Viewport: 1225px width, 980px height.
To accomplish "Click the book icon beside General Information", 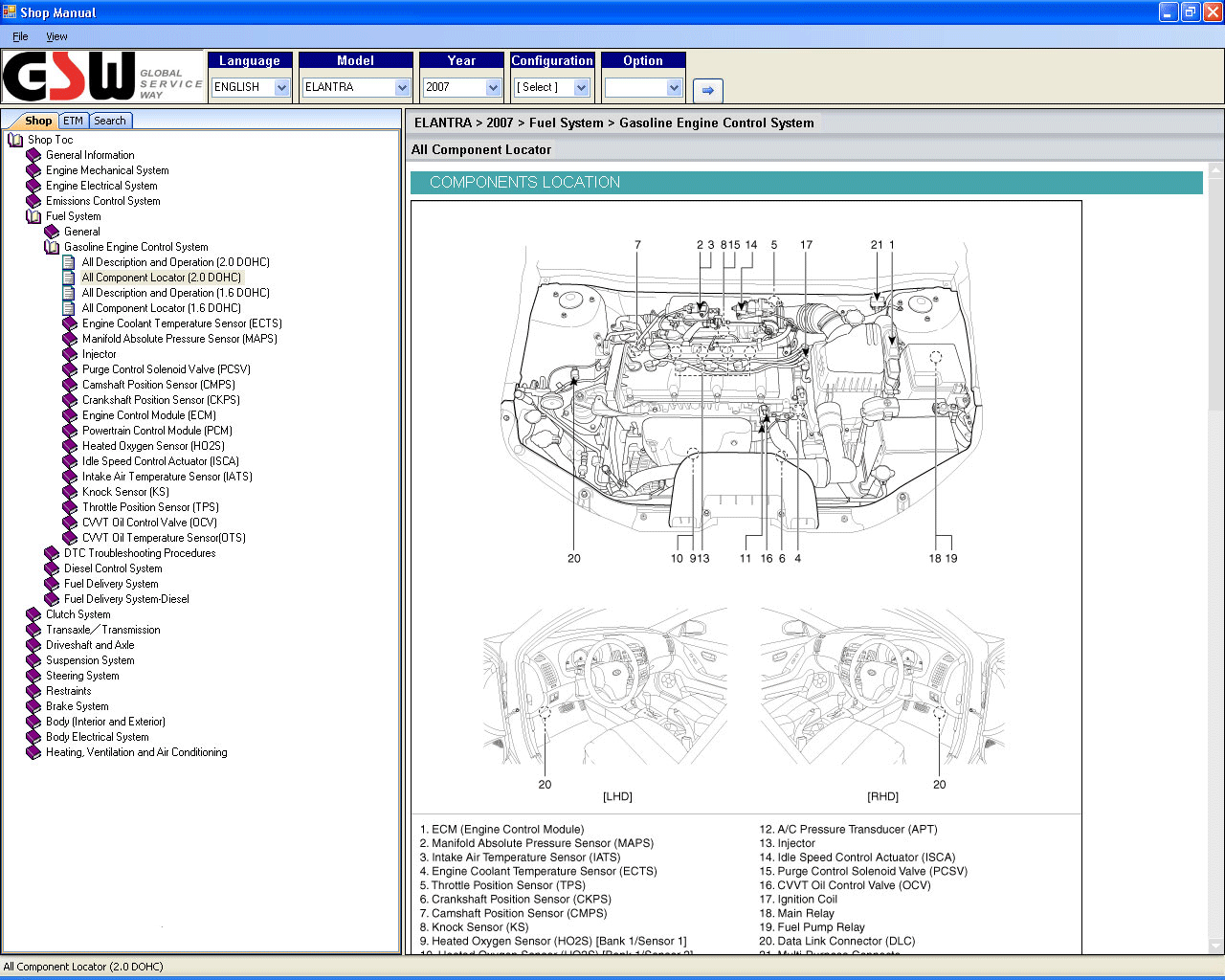I will tap(33, 155).
